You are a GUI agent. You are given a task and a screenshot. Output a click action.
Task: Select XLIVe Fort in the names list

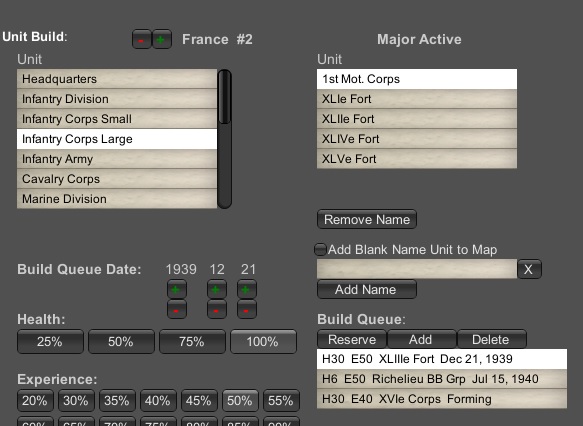[417, 139]
